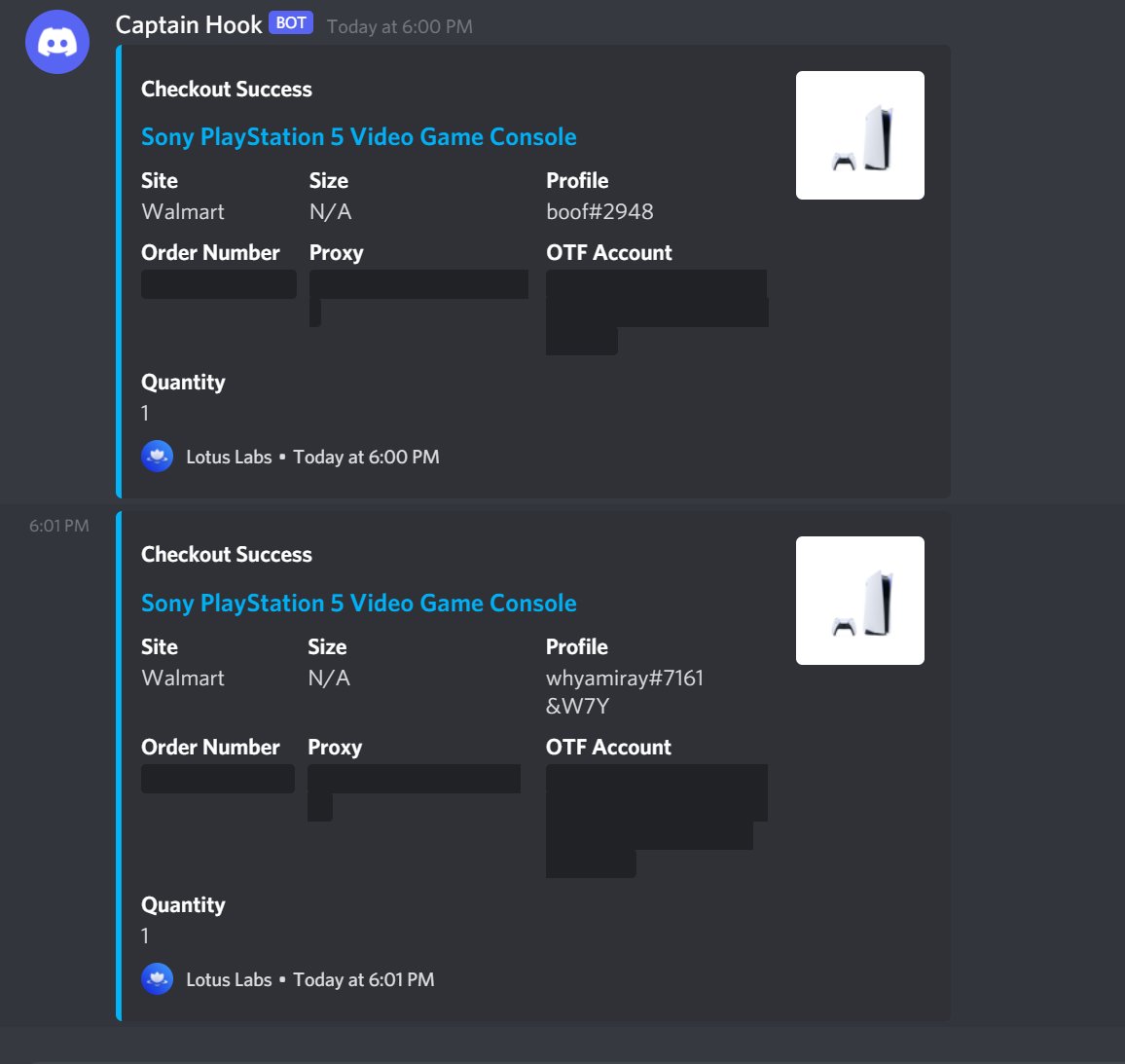1125x1064 pixels.
Task: Click Lotus Labs icon in 6:01 PM footer
Action: click(157, 978)
